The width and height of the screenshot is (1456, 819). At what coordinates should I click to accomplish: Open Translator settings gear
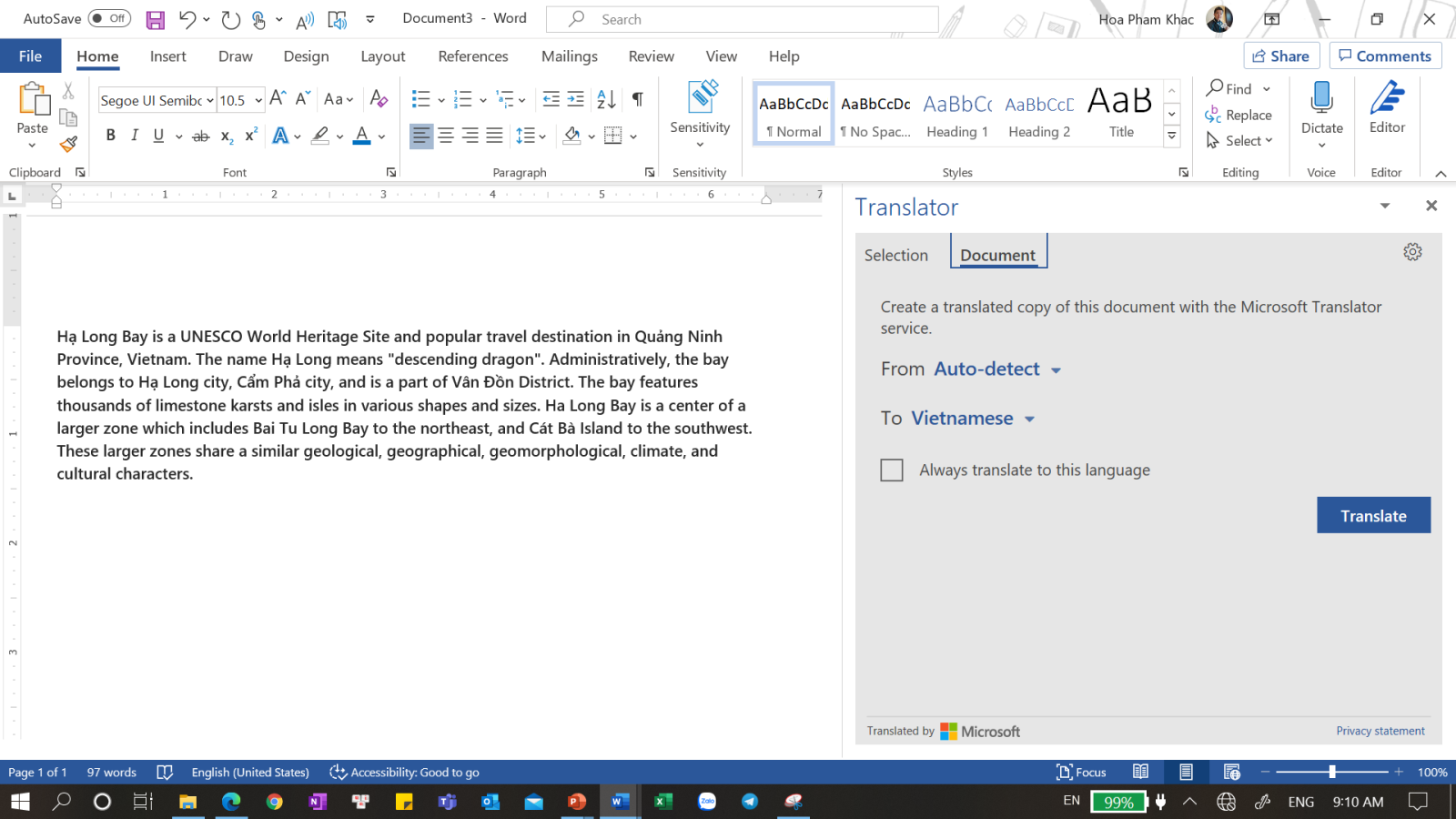(1412, 252)
